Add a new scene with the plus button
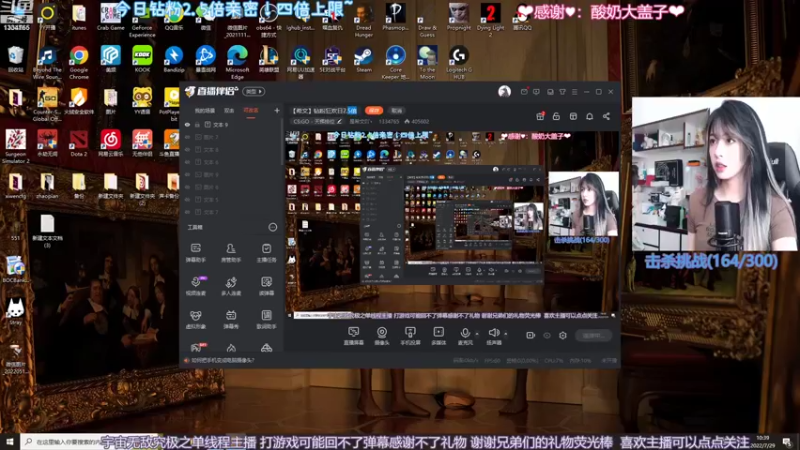The width and height of the screenshot is (800, 450). 277,111
